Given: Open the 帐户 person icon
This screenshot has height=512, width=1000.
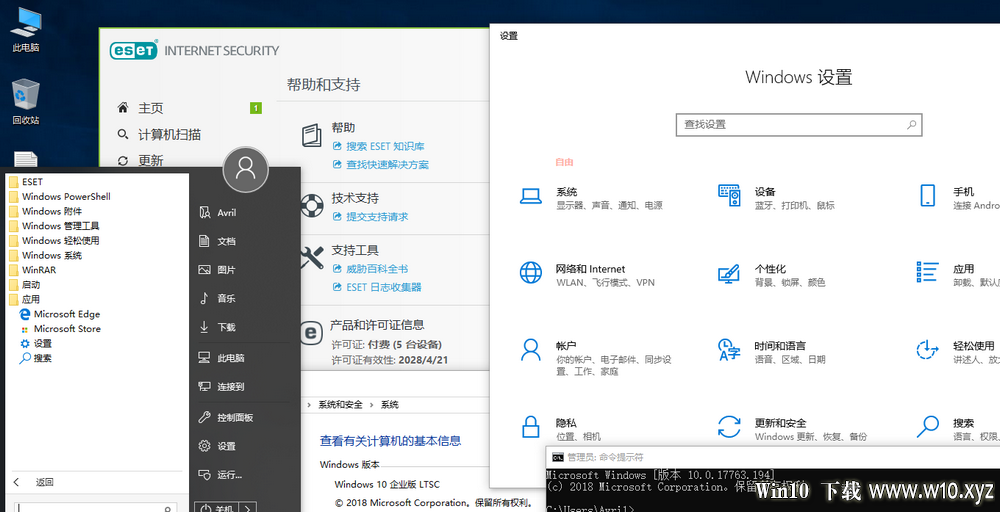Looking at the screenshot, I should click(531, 350).
